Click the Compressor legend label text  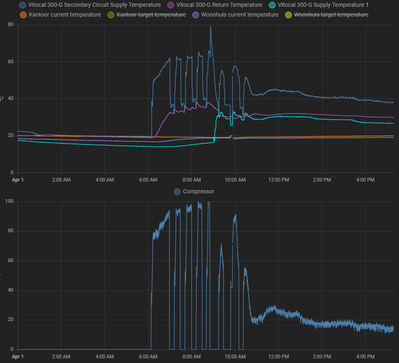pyautogui.click(x=198, y=192)
